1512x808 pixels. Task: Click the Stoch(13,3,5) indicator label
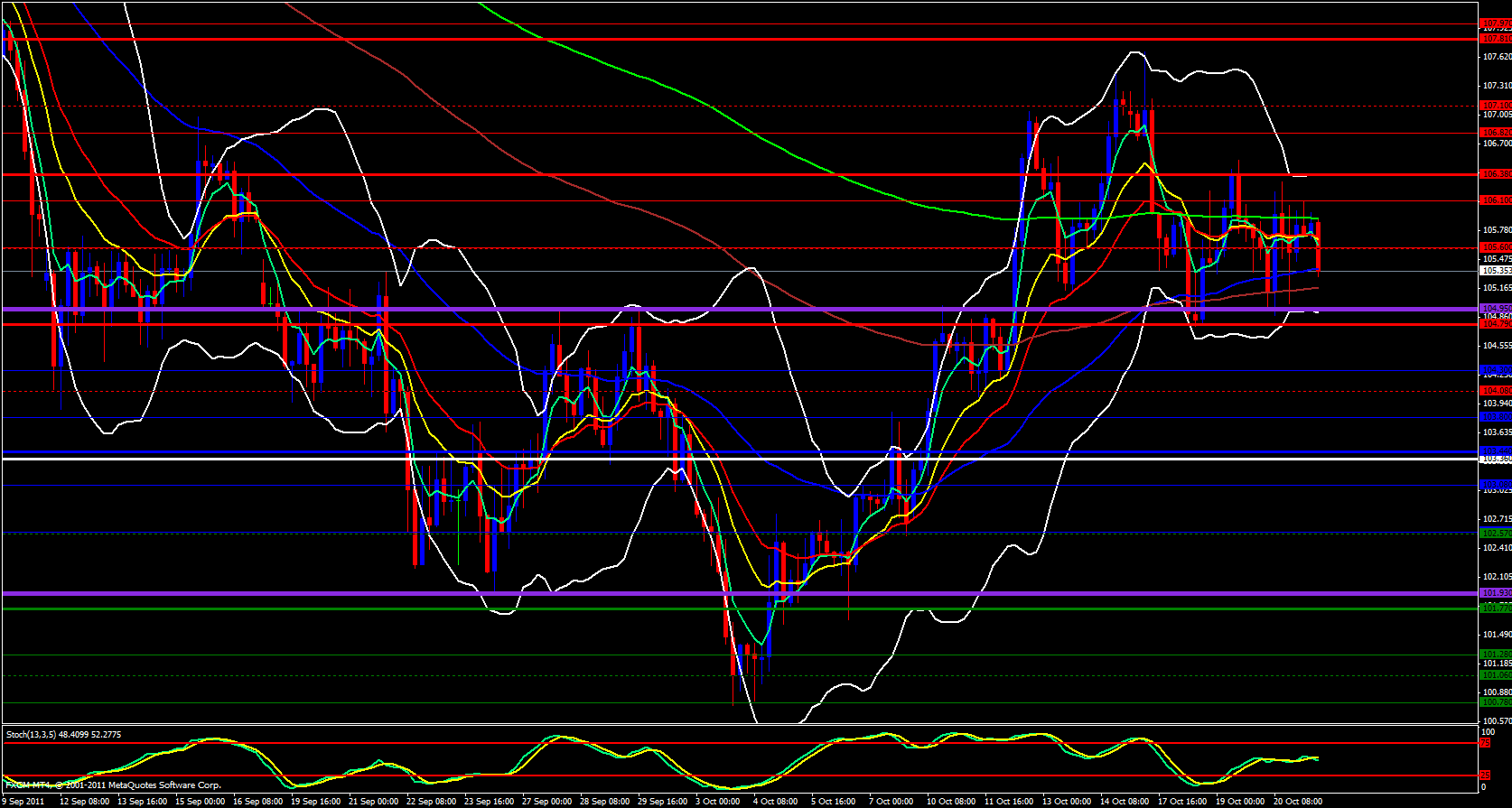(x=63, y=734)
